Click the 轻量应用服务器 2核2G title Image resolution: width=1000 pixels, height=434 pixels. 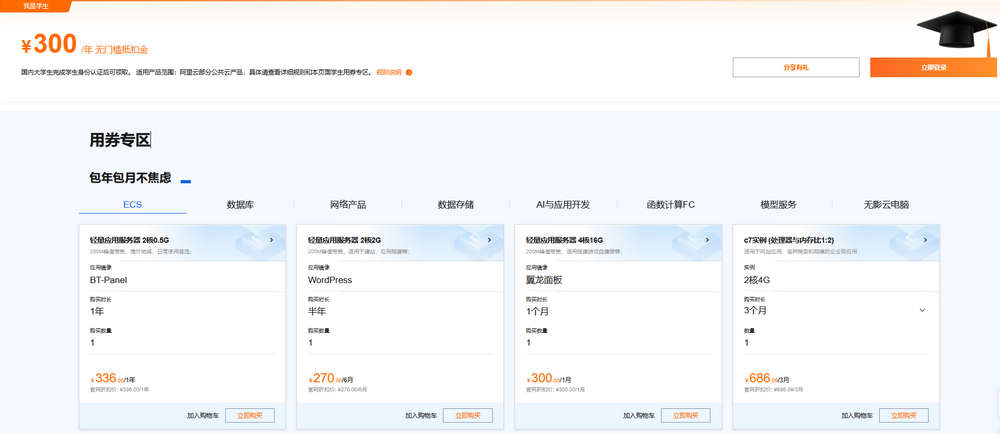[344, 240]
